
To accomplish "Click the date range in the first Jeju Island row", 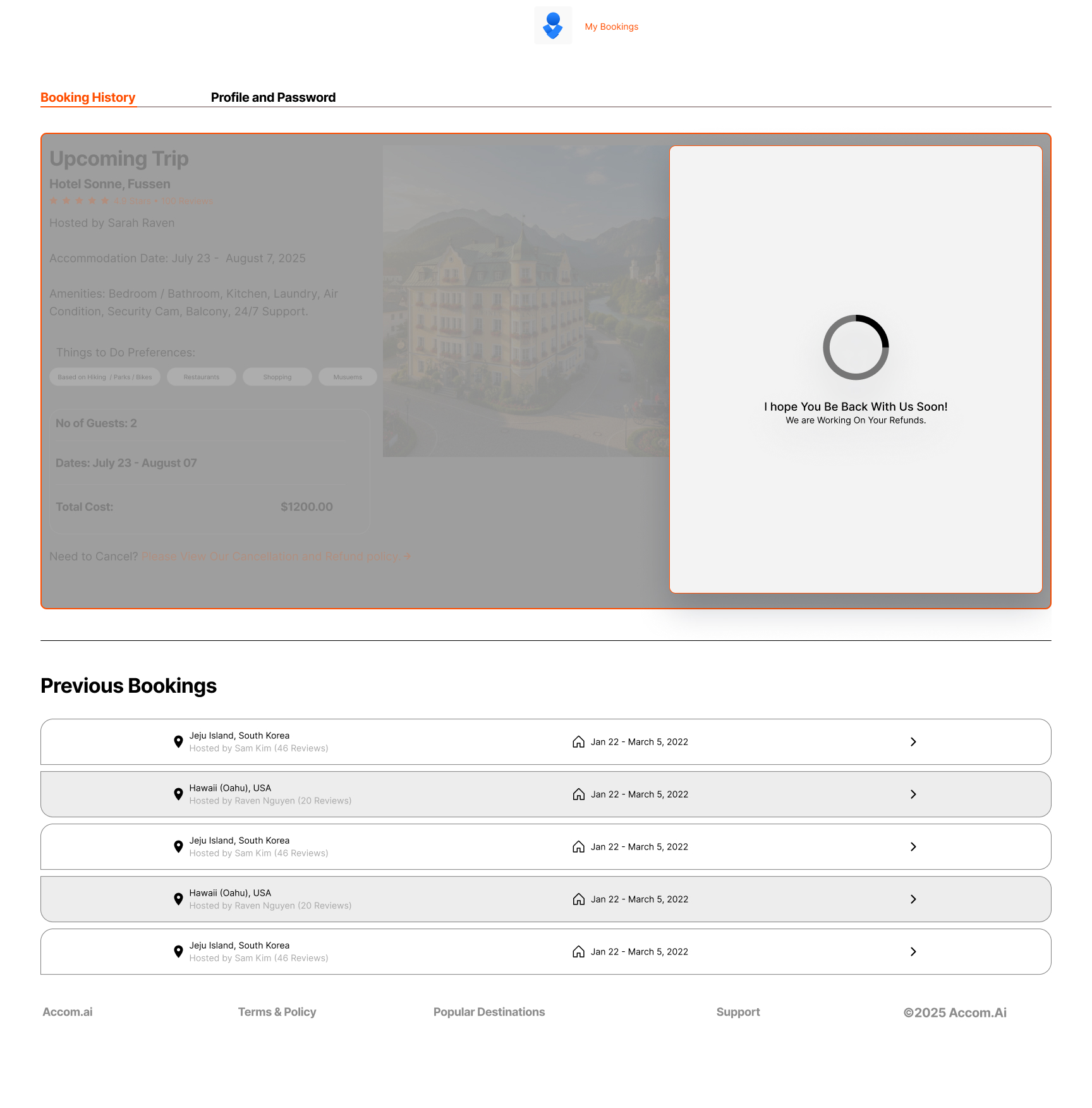I will click(640, 742).
